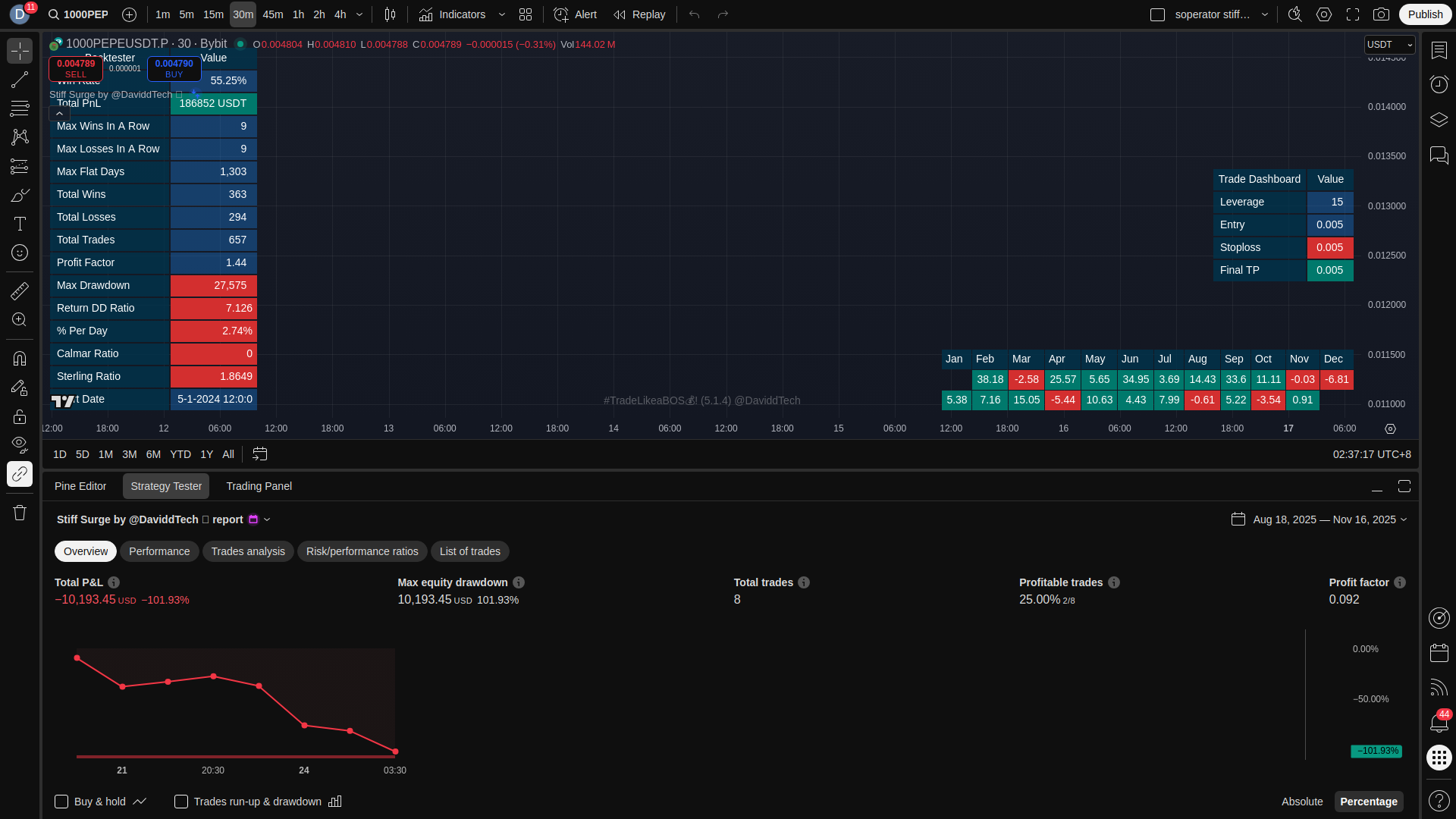The height and width of the screenshot is (819, 1456).
Task: Select the trend line drawing tool
Action: (20, 80)
